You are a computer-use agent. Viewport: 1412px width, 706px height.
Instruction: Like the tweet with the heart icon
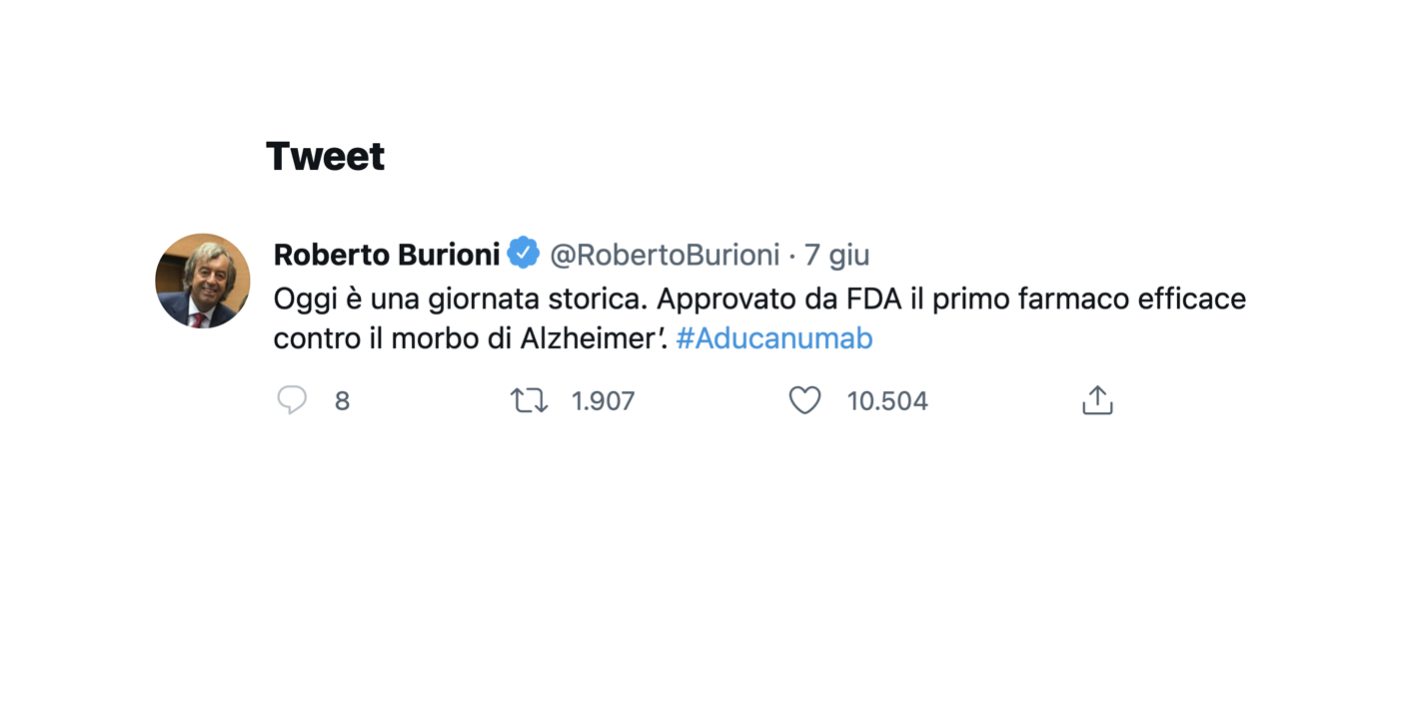point(805,401)
